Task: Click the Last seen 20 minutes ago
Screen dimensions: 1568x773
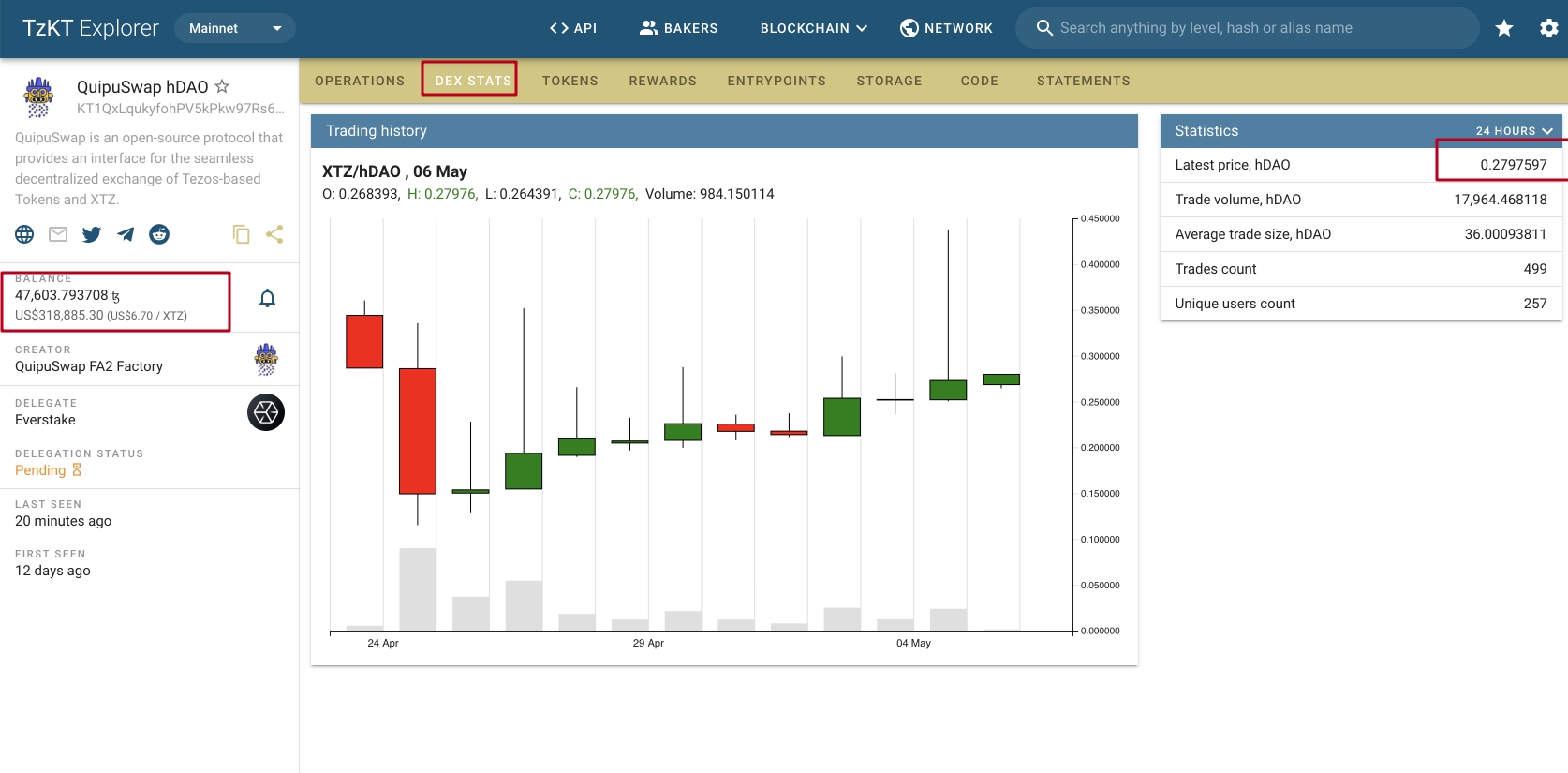Action: (x=63, y=521)
